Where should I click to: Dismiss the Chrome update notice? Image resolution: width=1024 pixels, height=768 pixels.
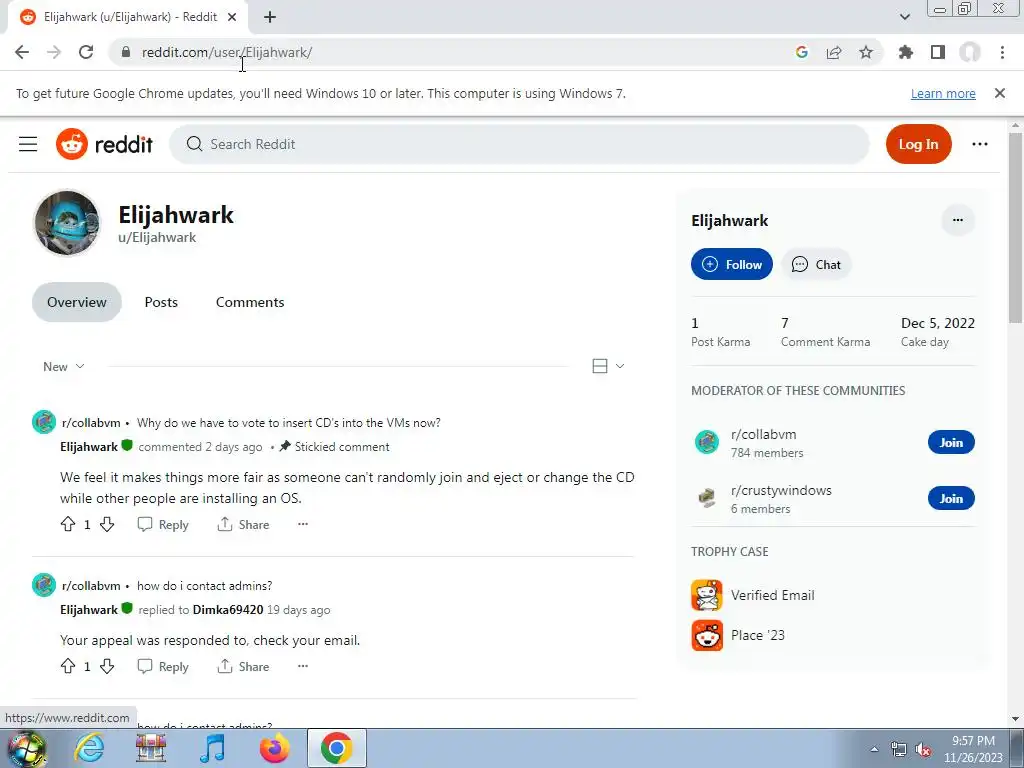click(x=999, y=93)
